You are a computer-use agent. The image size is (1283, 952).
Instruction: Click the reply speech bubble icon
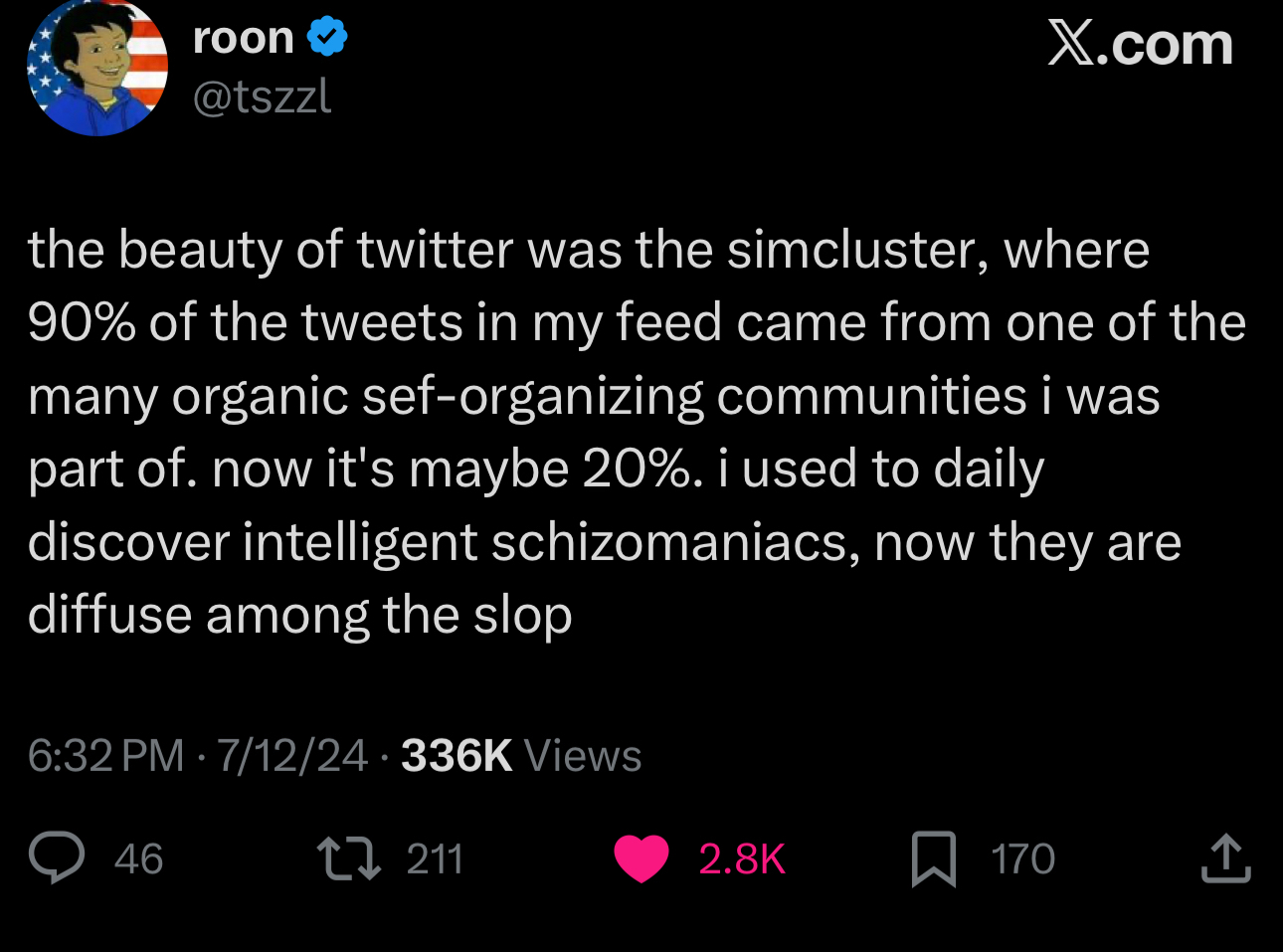pyautogui.click(x=57, y=858)
